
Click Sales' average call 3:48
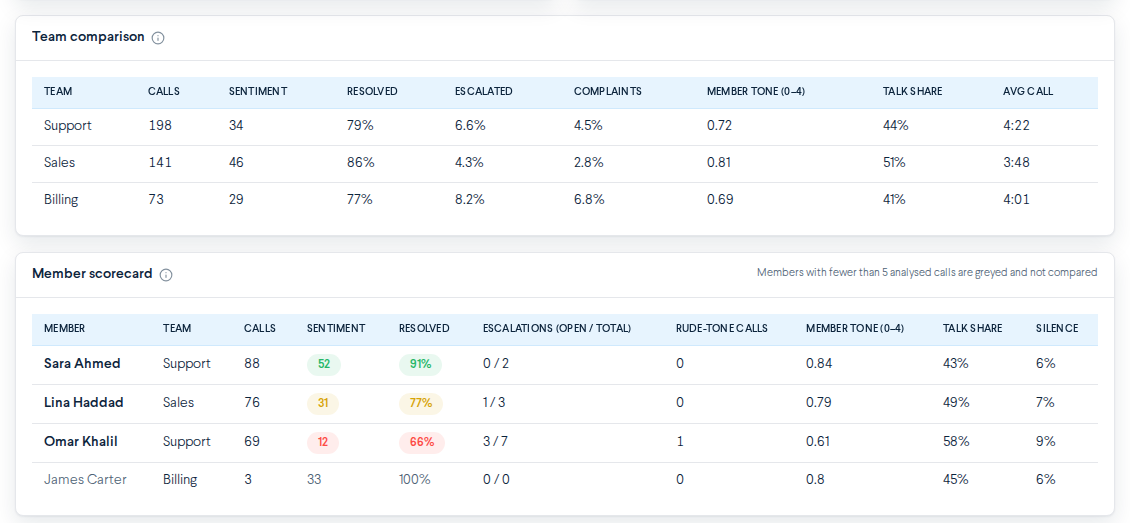1016,162
